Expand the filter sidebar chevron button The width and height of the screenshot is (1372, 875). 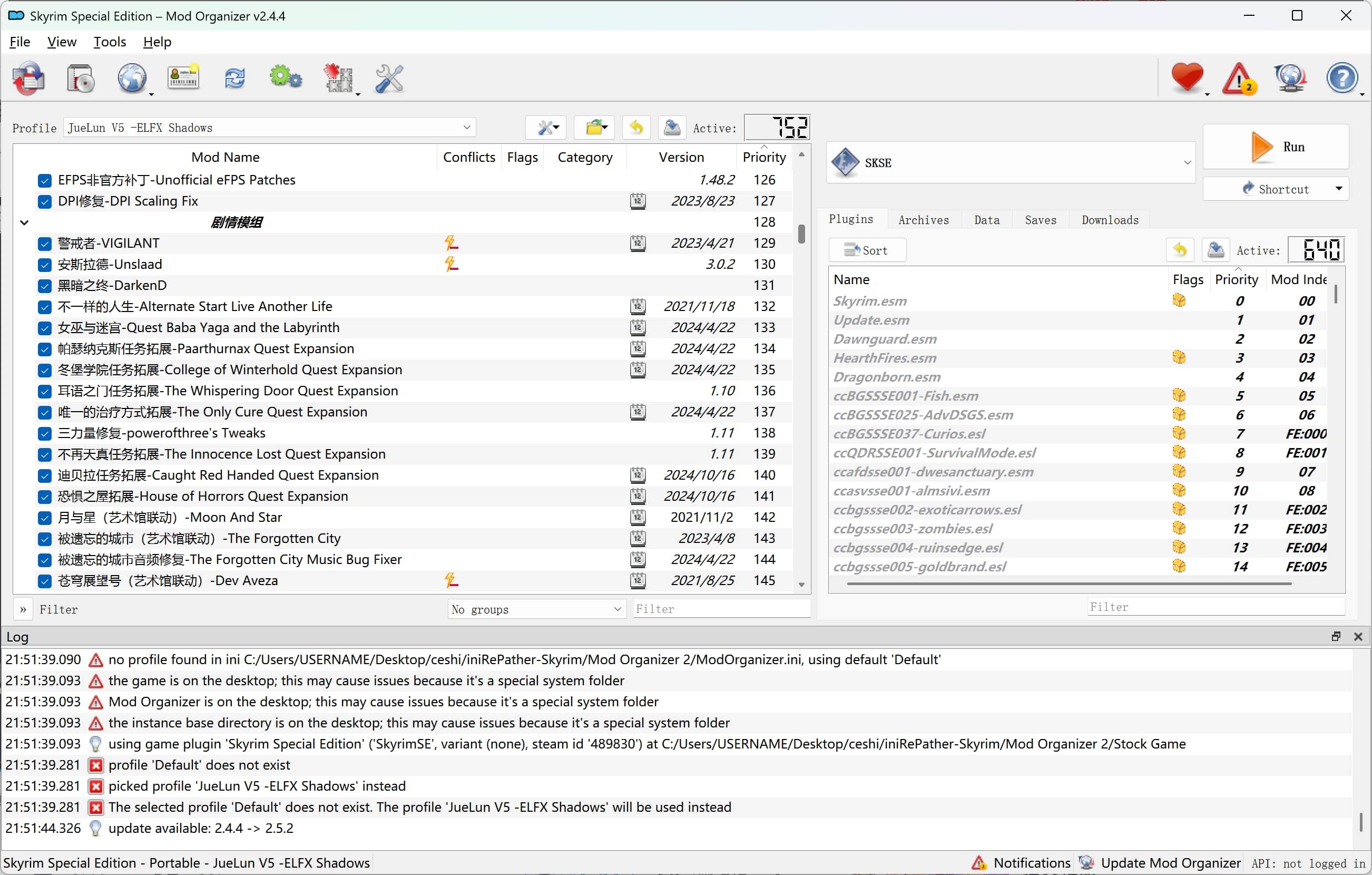23,609
